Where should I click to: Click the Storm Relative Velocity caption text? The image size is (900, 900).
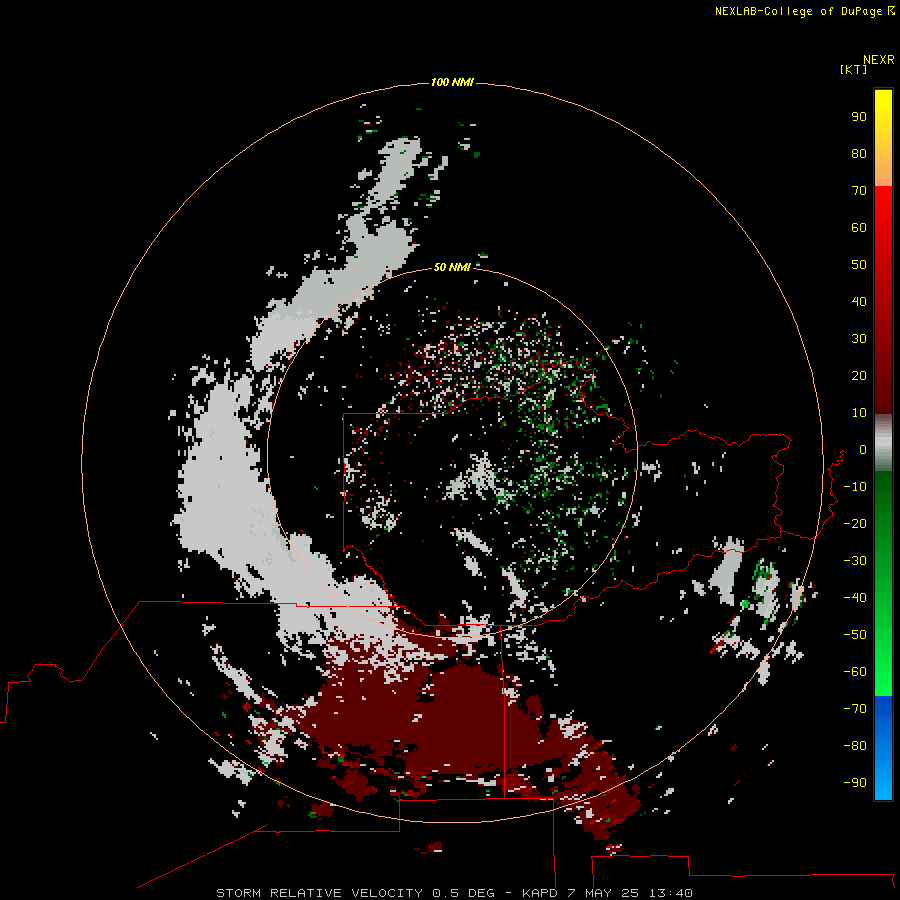454,893
